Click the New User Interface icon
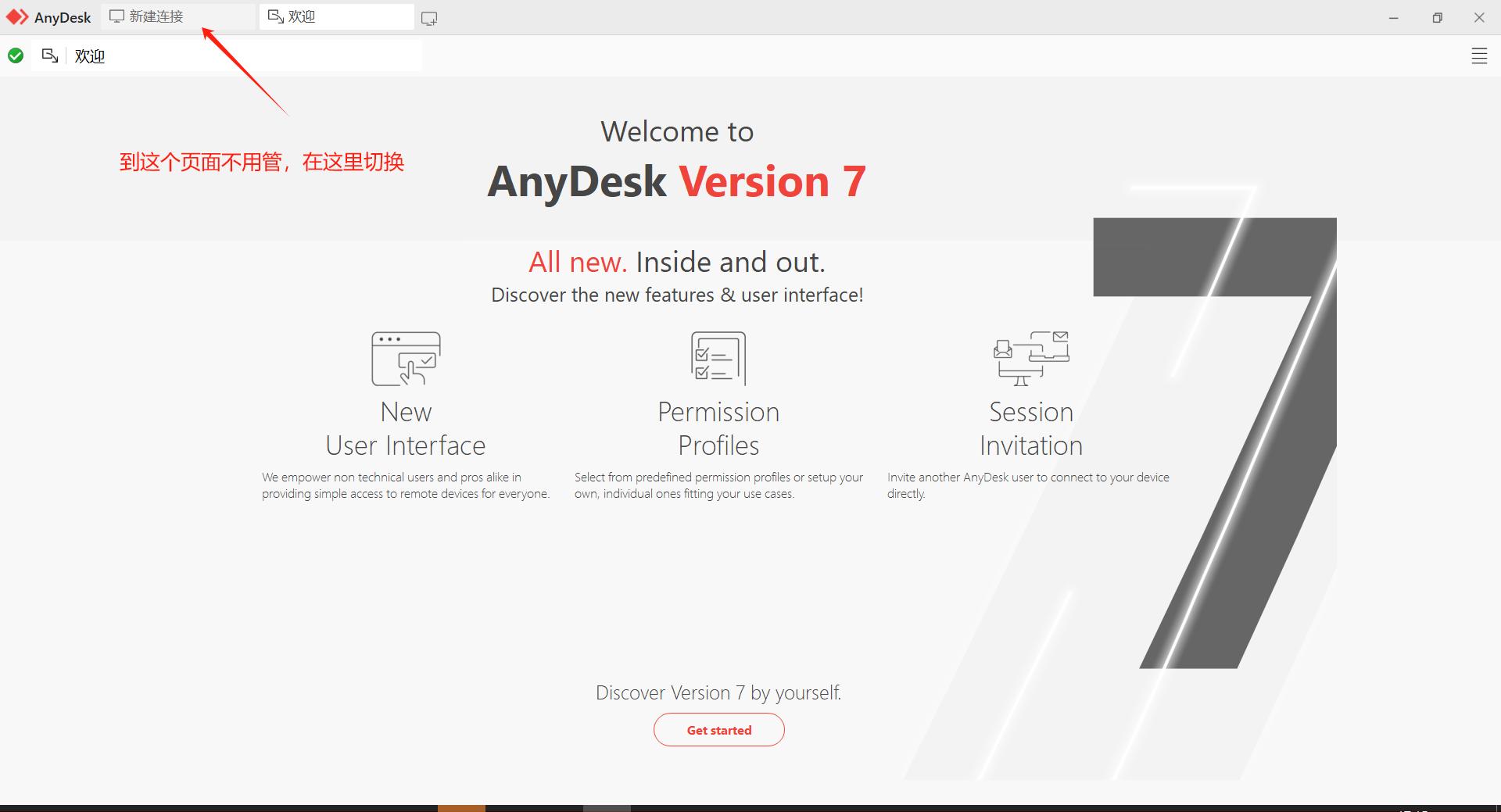Screen dimensions: 1501x812 click(406, 359)
